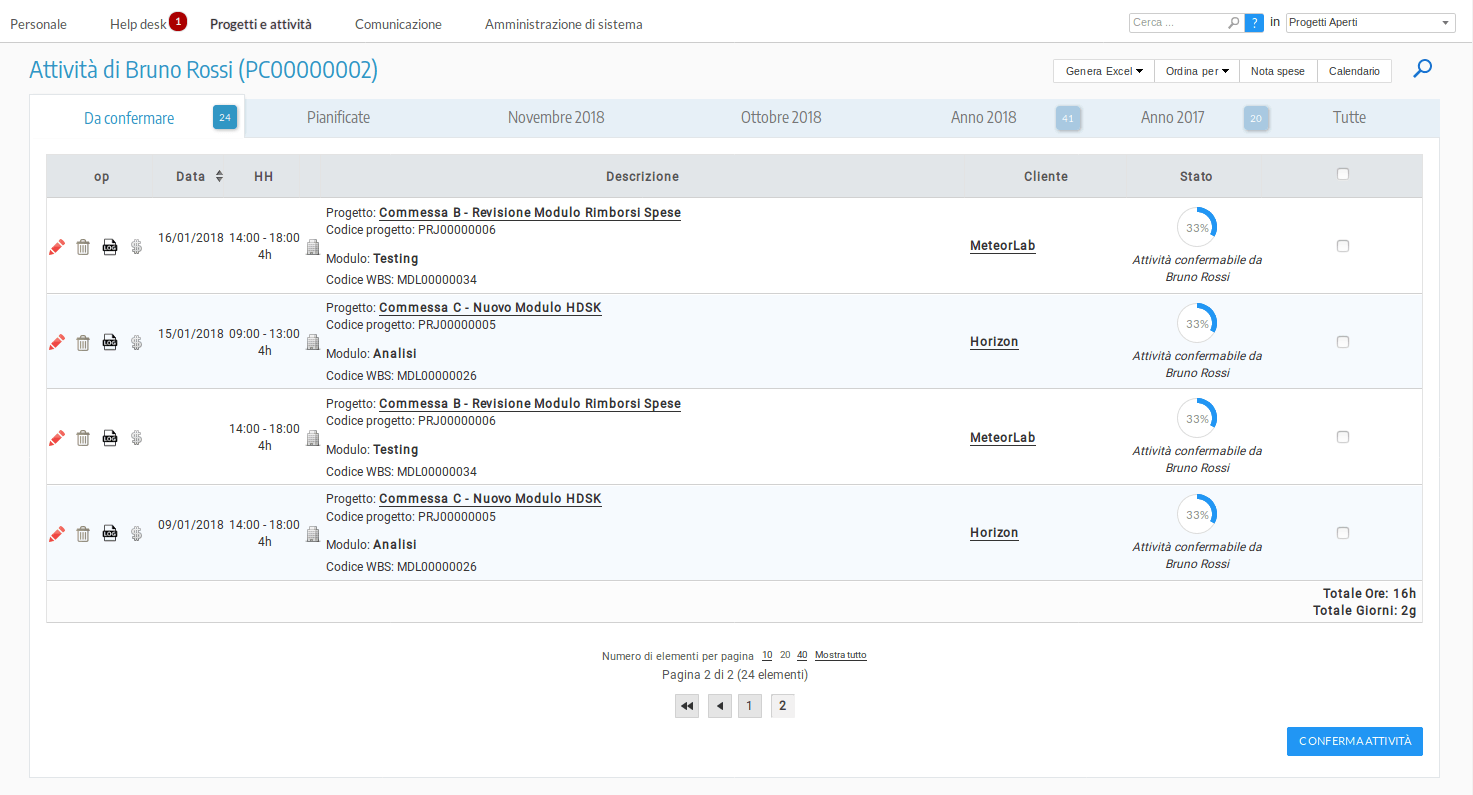The image size is (1473, 795).
Task: Open the log icon for the 09/01/2018 activity
Action: pos(110,534)
